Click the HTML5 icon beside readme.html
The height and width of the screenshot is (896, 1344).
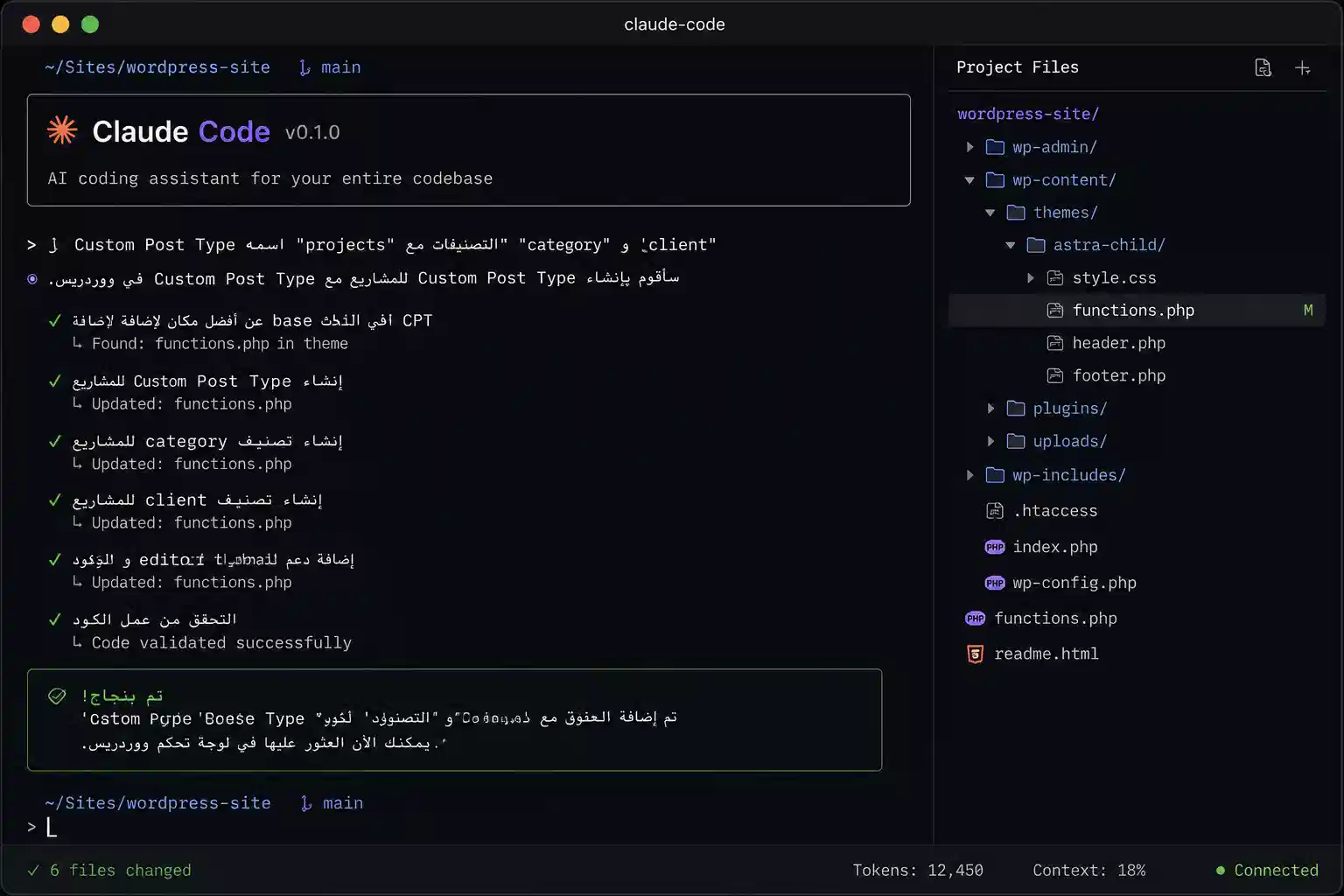point(975,654)
